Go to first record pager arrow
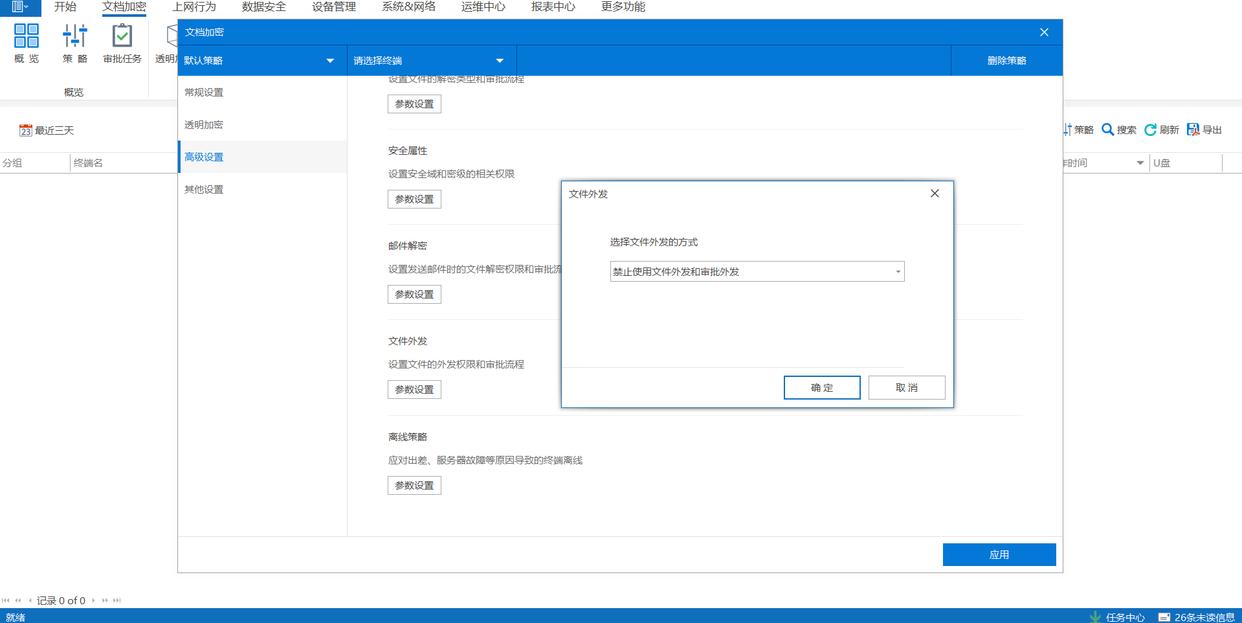The width and height of the screenshot is (1242, 623). pos(6,601)
